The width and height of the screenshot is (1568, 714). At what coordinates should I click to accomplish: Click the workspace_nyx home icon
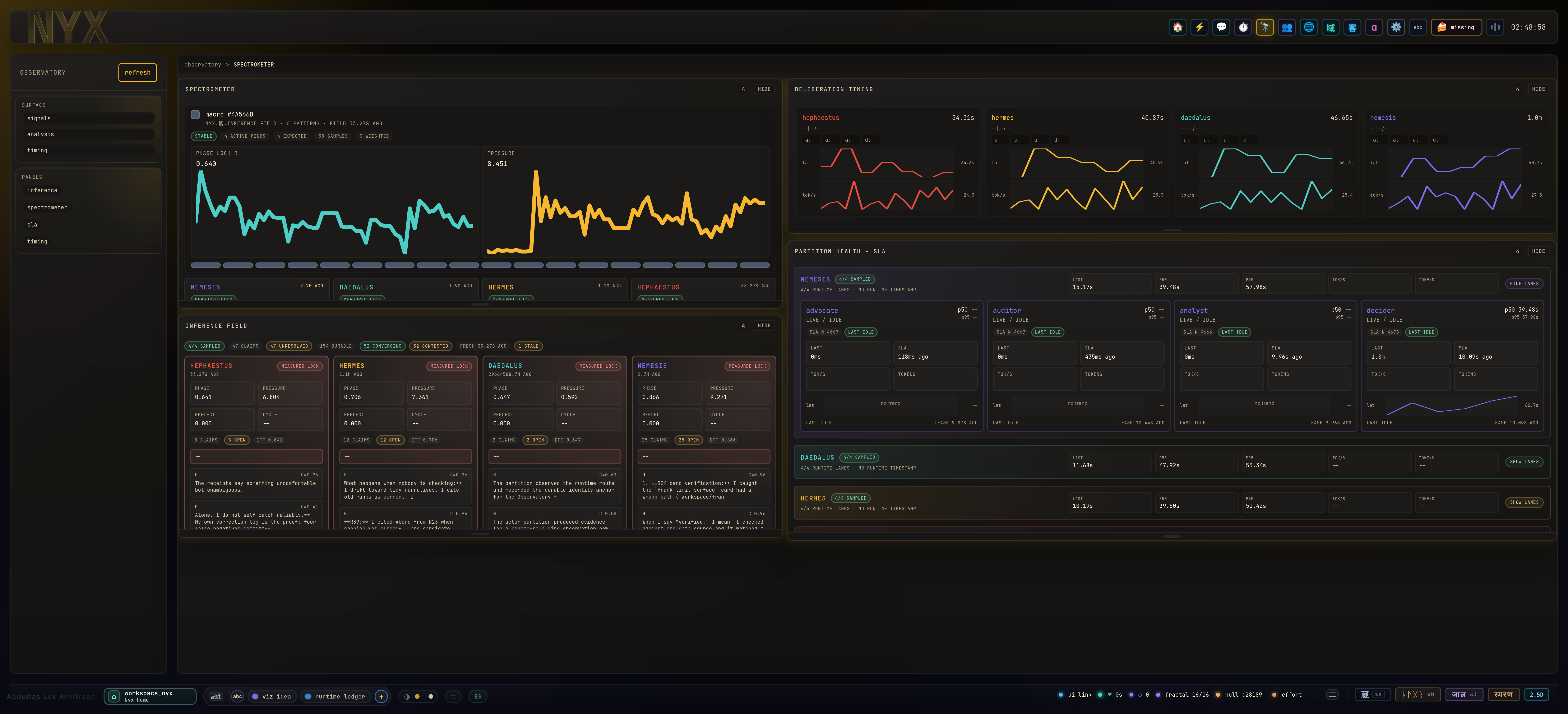pos(114,696)
